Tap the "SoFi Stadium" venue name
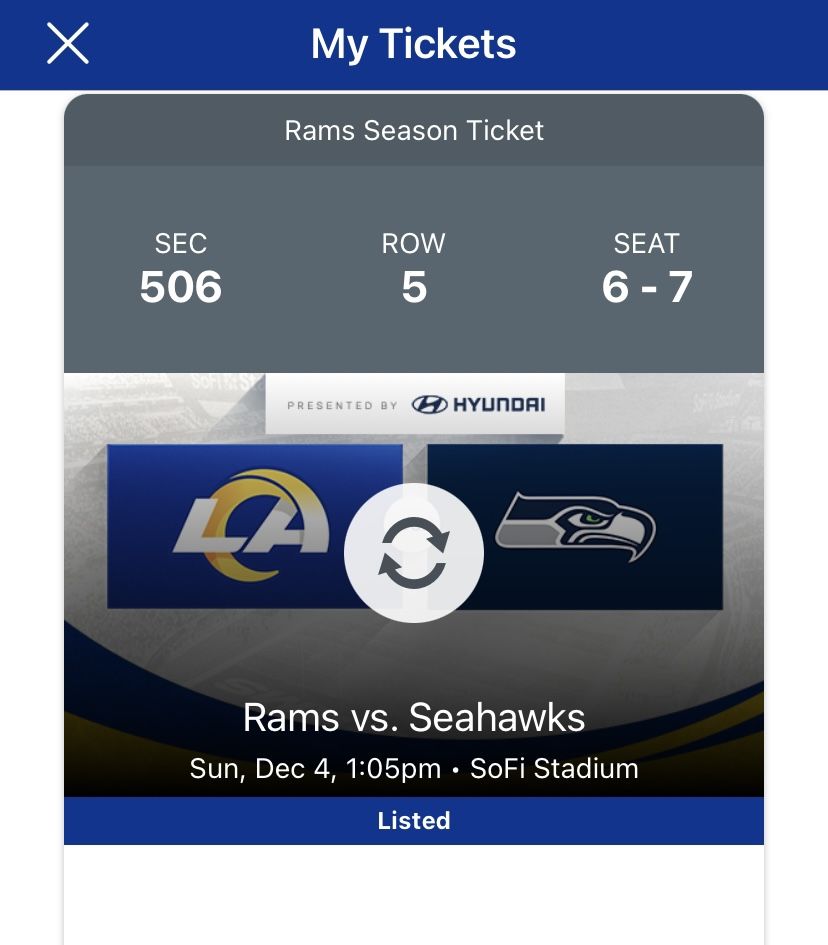 coord(554,769)
